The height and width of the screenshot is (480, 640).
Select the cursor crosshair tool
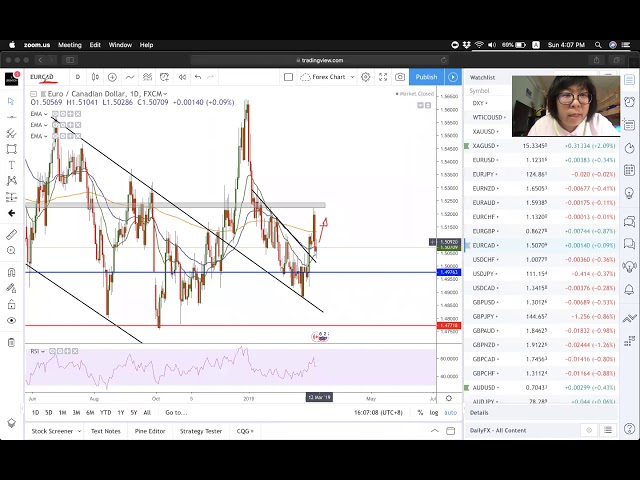tap(11, 101)
